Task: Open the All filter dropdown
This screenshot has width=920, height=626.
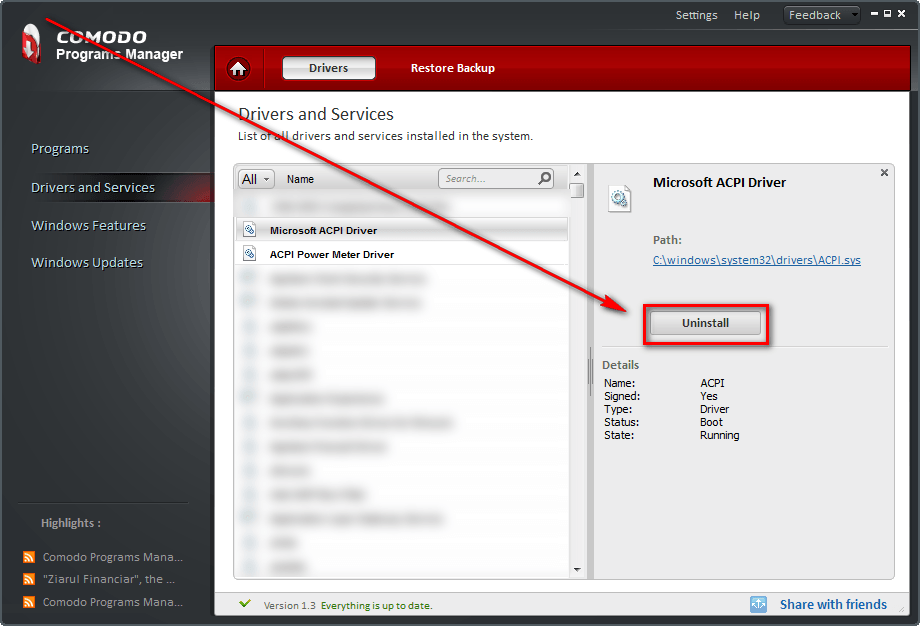Action: [255, 179]
